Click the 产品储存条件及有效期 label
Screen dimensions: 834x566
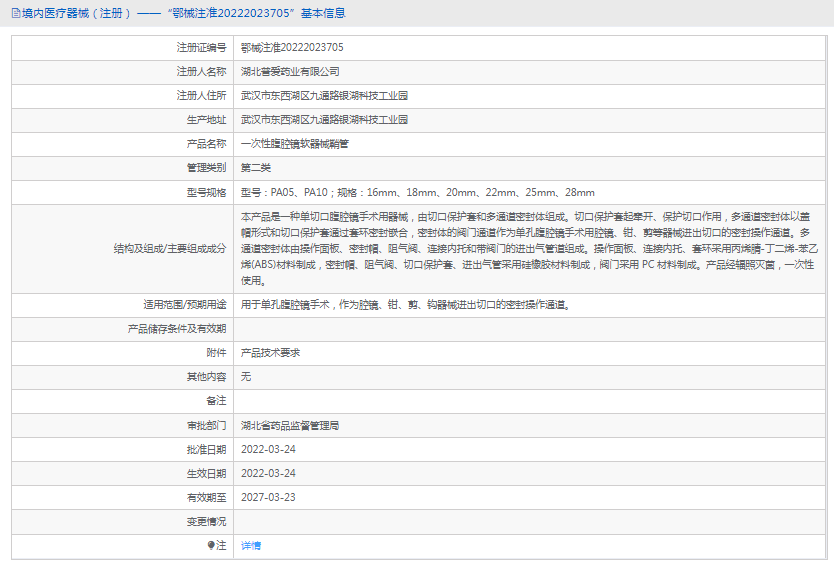pos(177,329)
